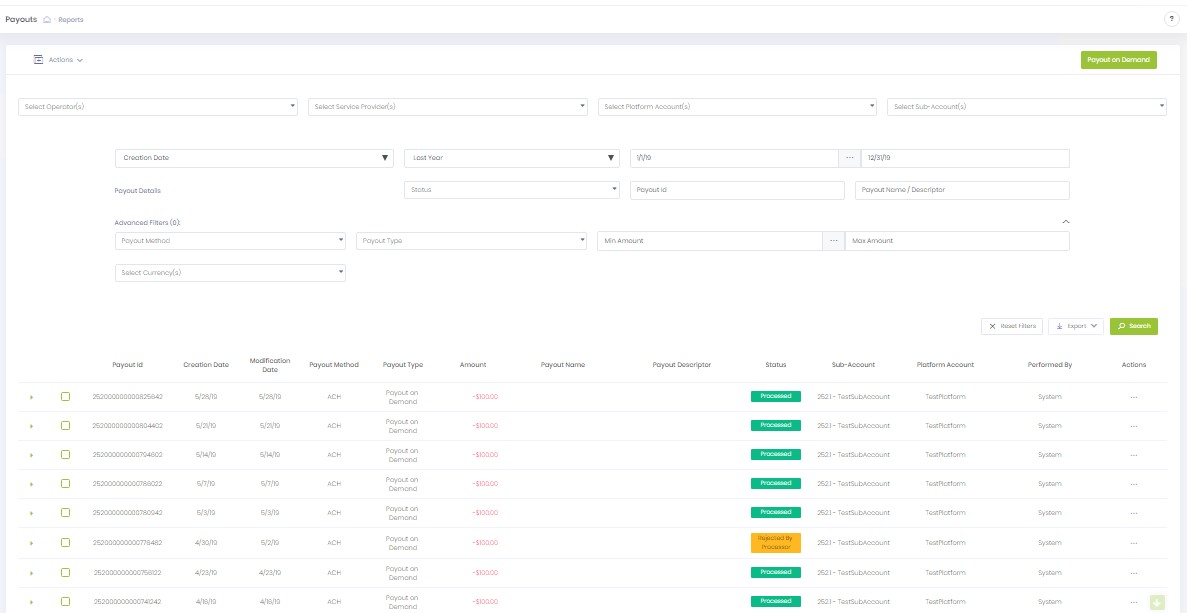Expand the Status filter dropdown
This screenshot has height=613, width=1187.
coord(511,190)
